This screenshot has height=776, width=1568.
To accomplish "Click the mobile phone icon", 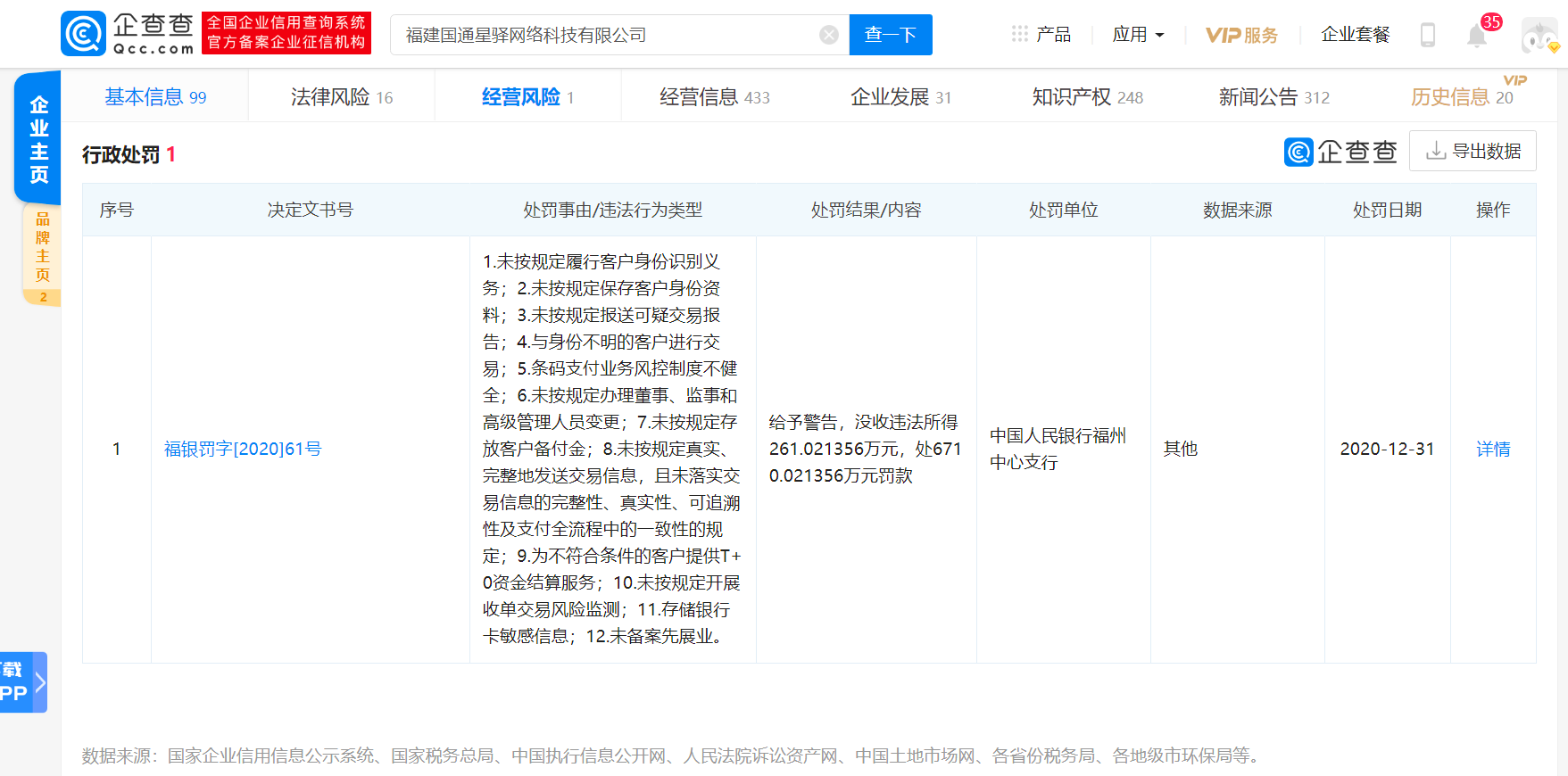I will (x=1428, y=35).
